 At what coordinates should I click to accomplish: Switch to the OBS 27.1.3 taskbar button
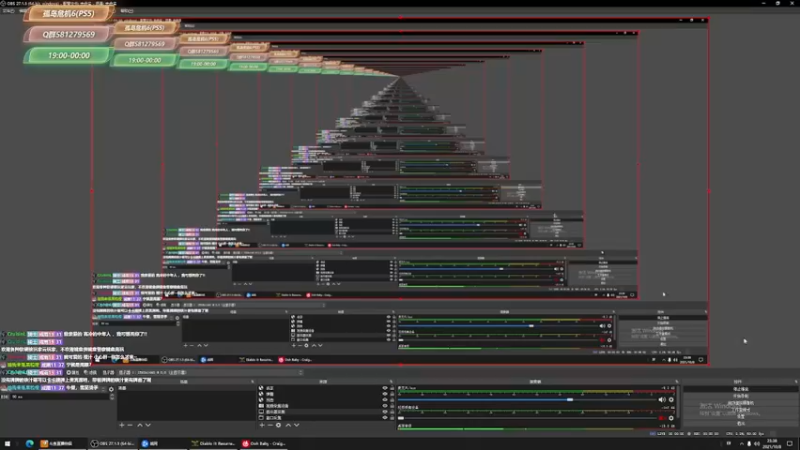pos(113,444)
